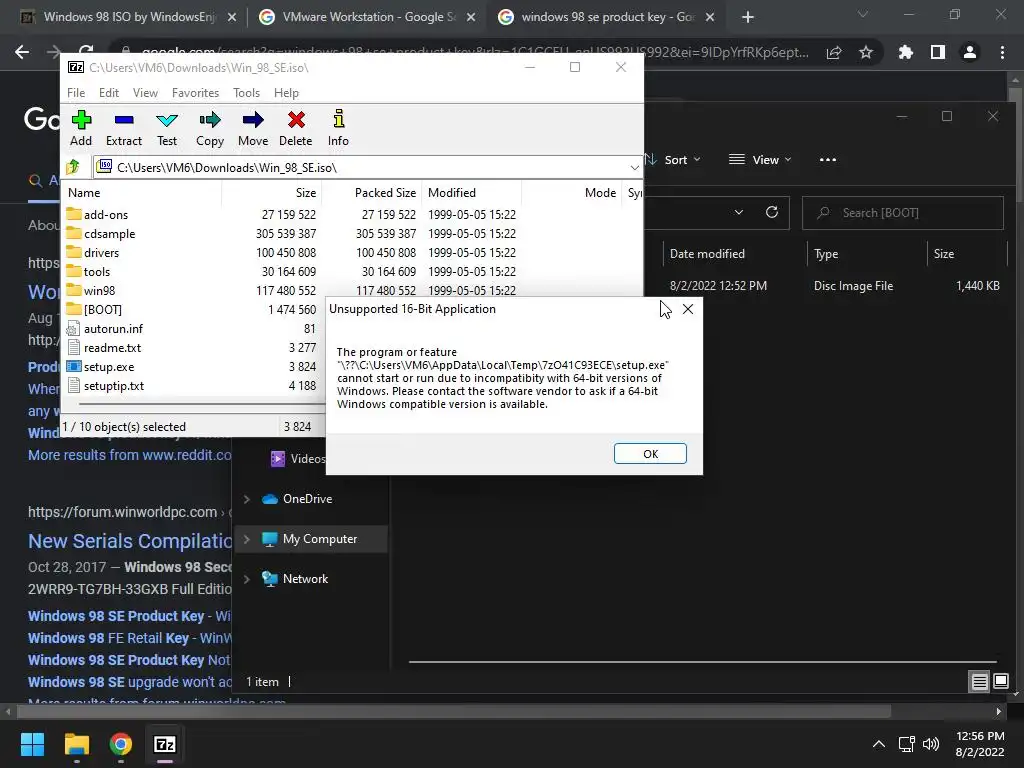
Task: Click the browser horizontal scrollbar
Action: (453, 711)
